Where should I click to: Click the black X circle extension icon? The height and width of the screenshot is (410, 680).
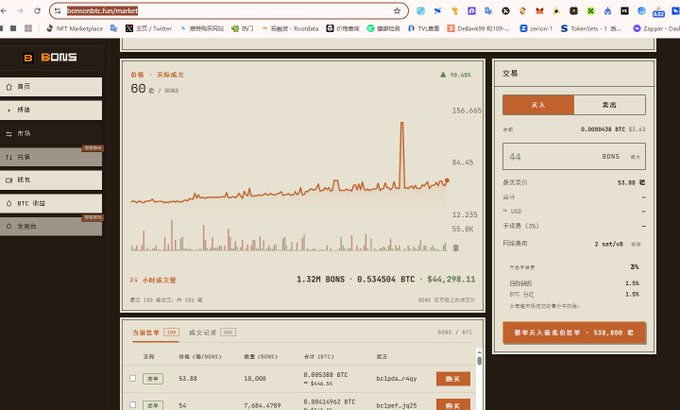(506, 11)
